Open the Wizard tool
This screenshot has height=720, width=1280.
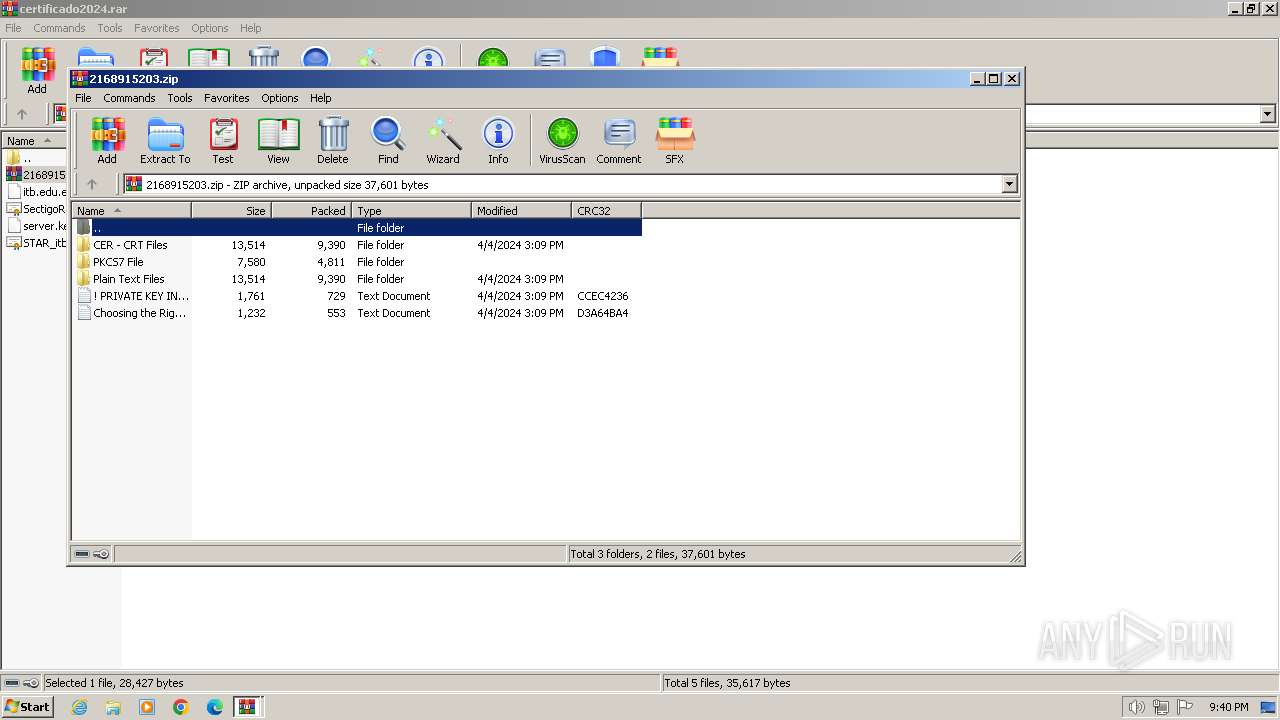[443, 140]
